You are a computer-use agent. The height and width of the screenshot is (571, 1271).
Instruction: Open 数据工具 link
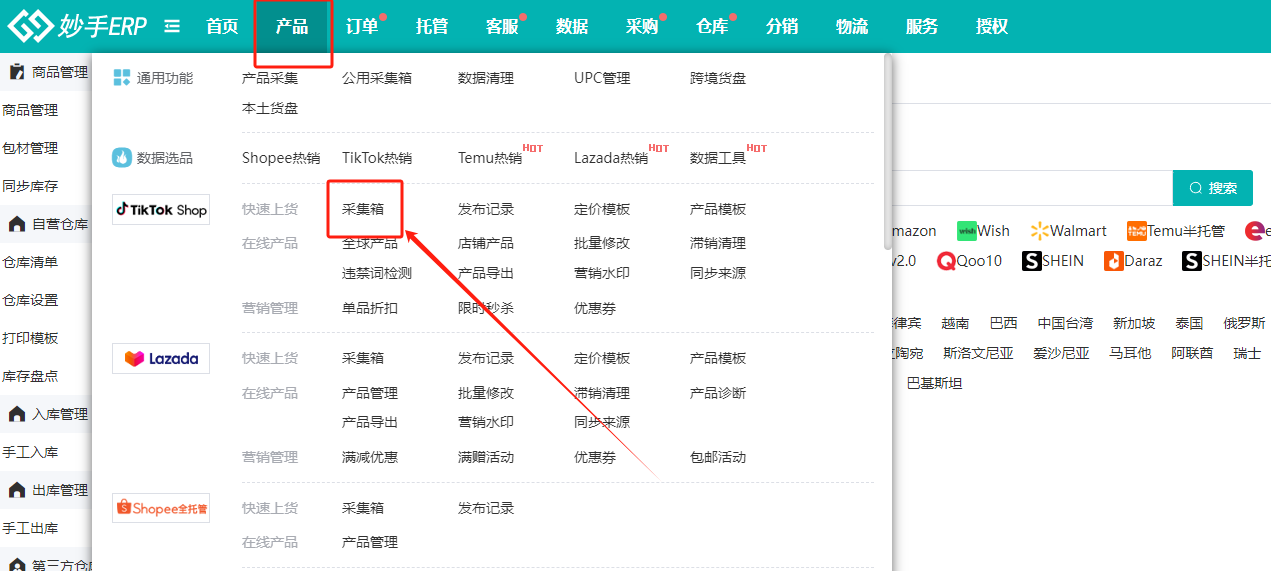718,158
